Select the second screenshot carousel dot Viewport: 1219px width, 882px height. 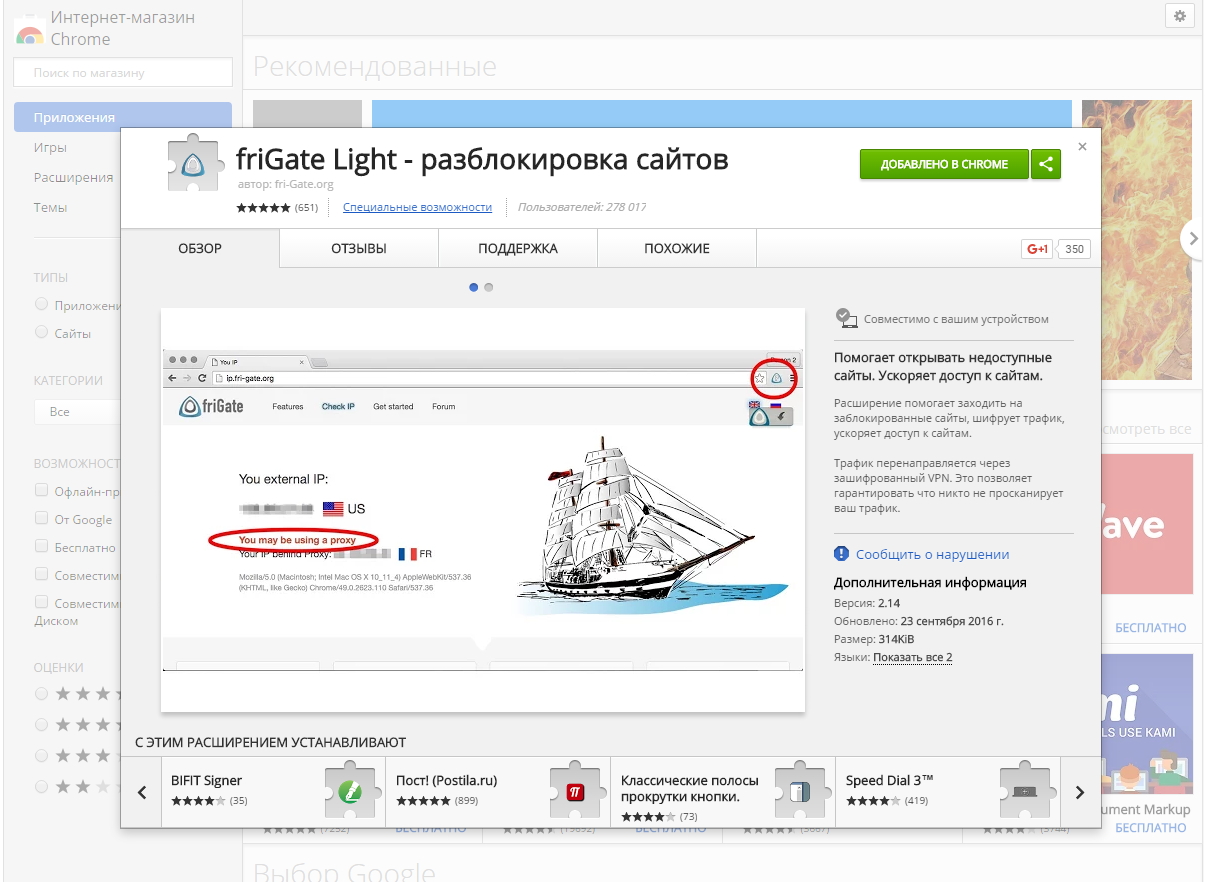[x=488, y=287]
